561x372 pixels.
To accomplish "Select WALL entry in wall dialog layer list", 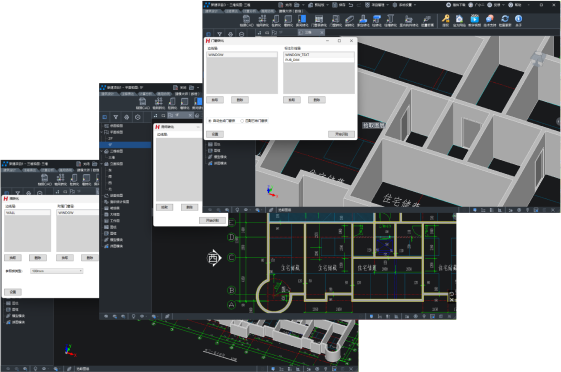I will click(28, 213).
